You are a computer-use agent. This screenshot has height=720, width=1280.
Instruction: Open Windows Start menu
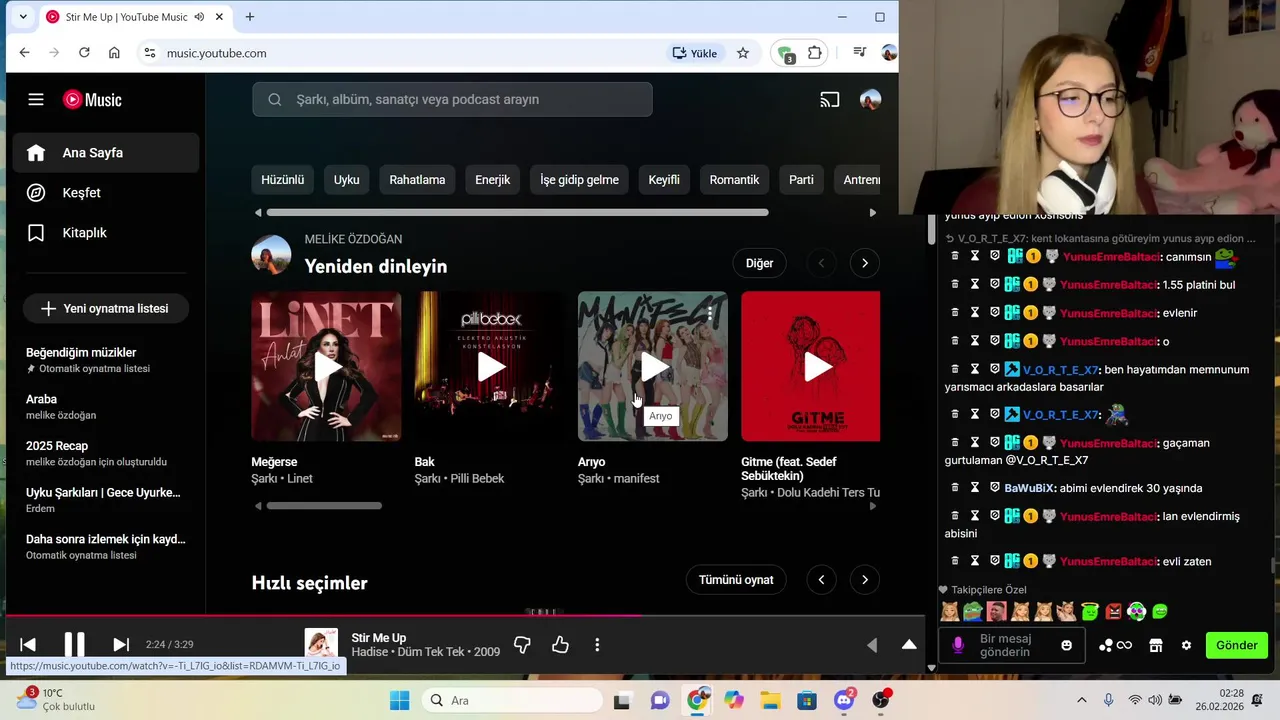click(399, 700)
